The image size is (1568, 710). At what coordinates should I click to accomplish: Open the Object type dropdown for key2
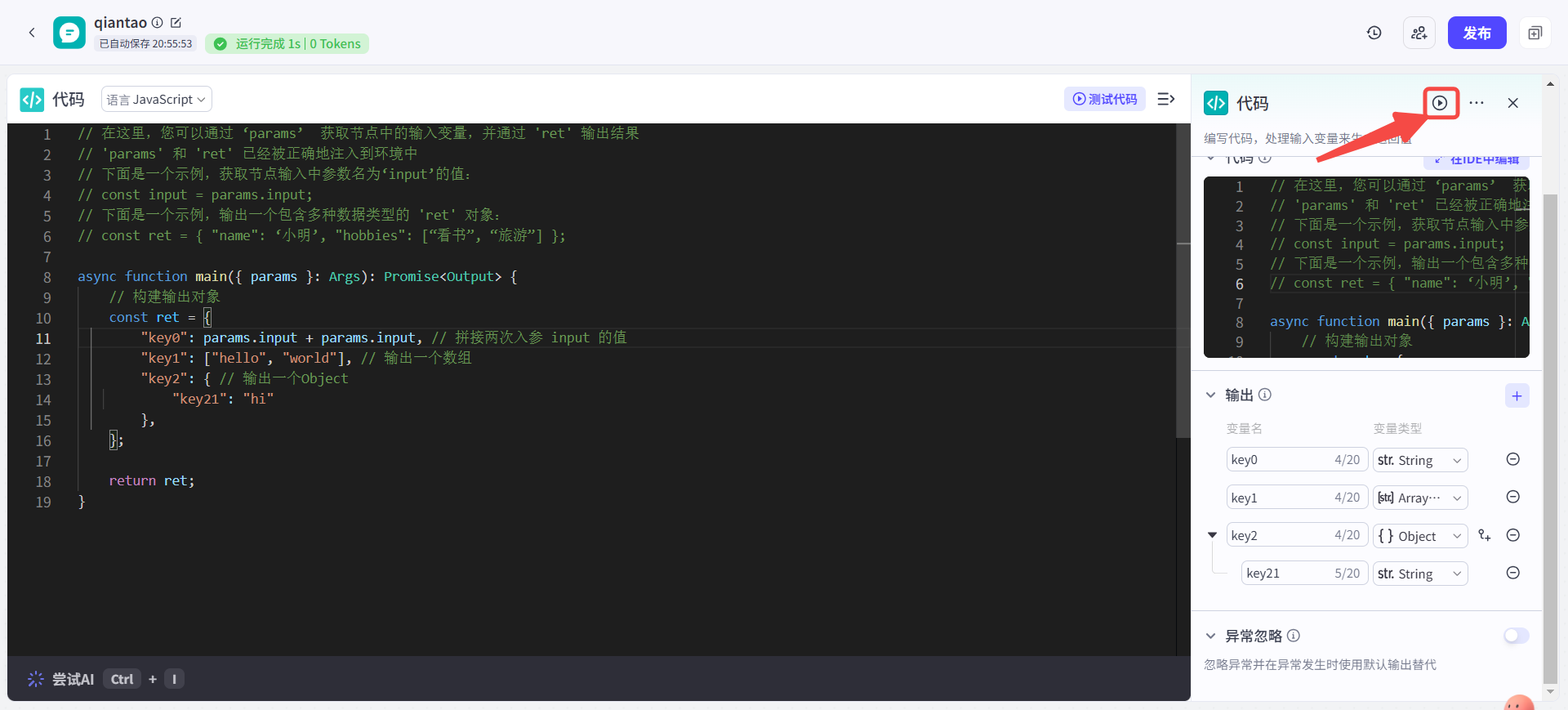(1419, 536)
